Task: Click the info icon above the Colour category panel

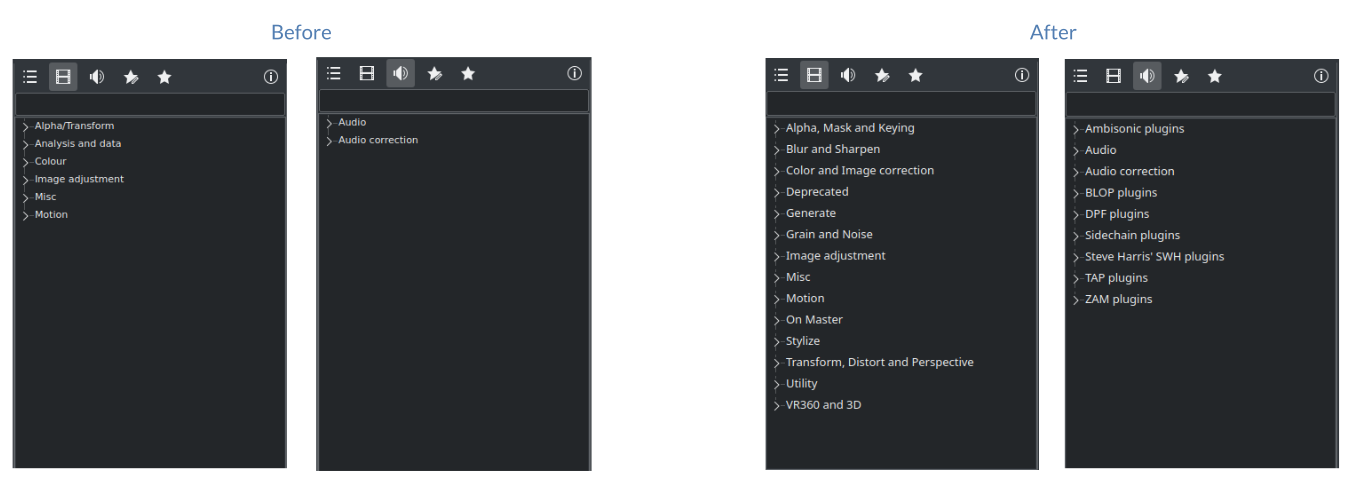Action: 270,77
